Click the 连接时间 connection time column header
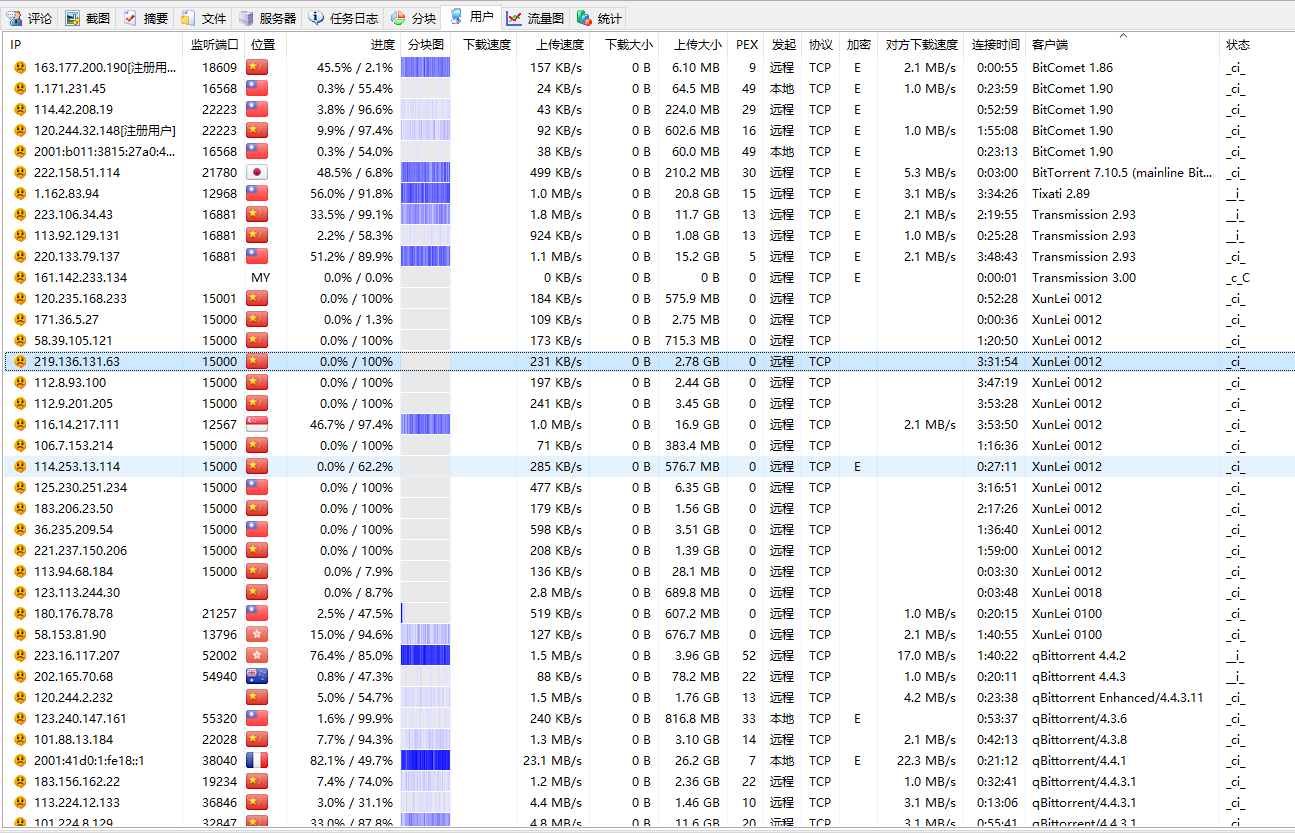Viewport: 1295px width, 833px height. tap(995, 45)
